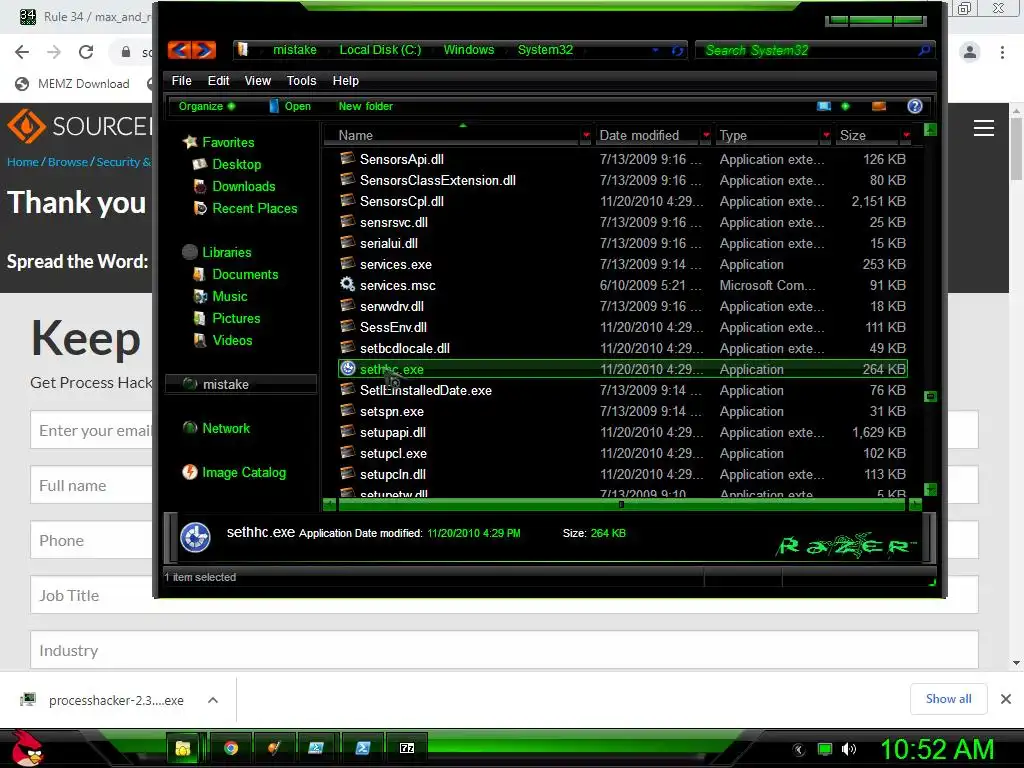Screen dimensions: 1024x768
Task: Open the Chrome profile avatar
Action: [x=970, y=52]
